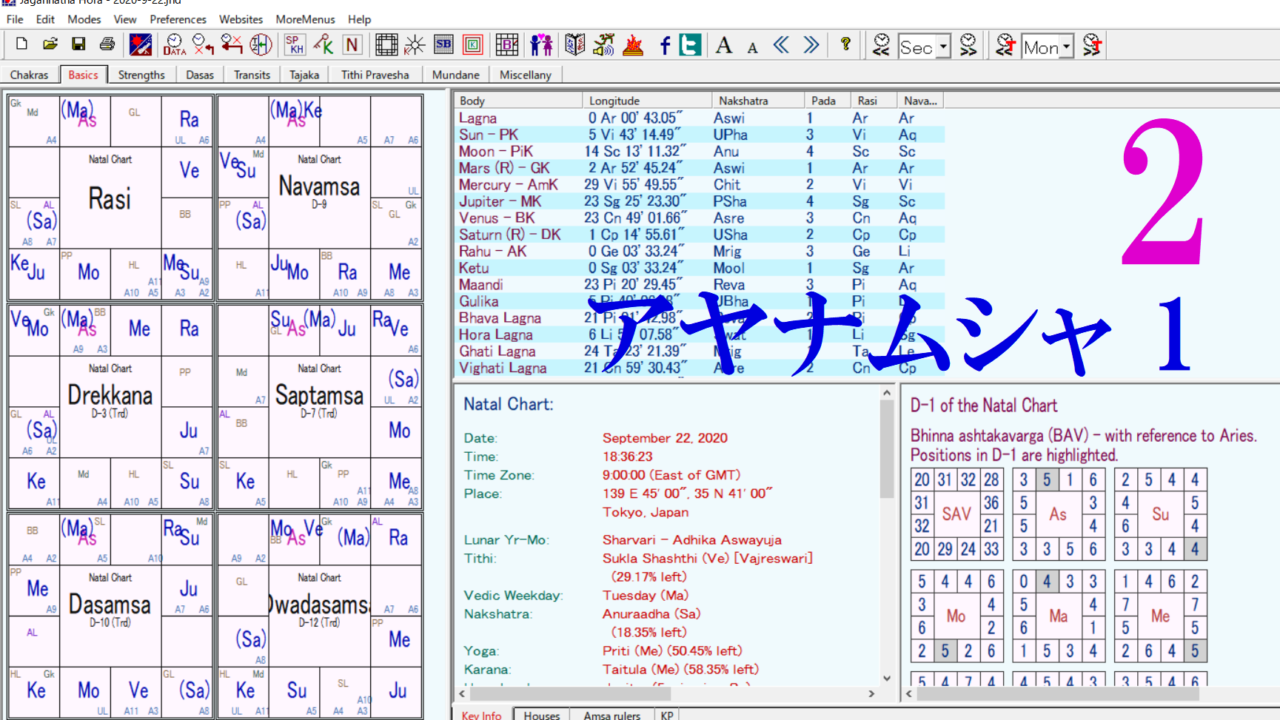
Task: Click the Save chart floppy disk icon
Action: pos(78,45)
